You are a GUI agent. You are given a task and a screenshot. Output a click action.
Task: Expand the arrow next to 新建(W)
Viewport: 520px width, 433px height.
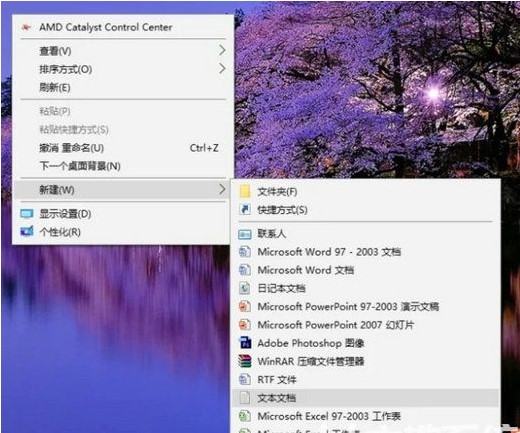[222, 189]
